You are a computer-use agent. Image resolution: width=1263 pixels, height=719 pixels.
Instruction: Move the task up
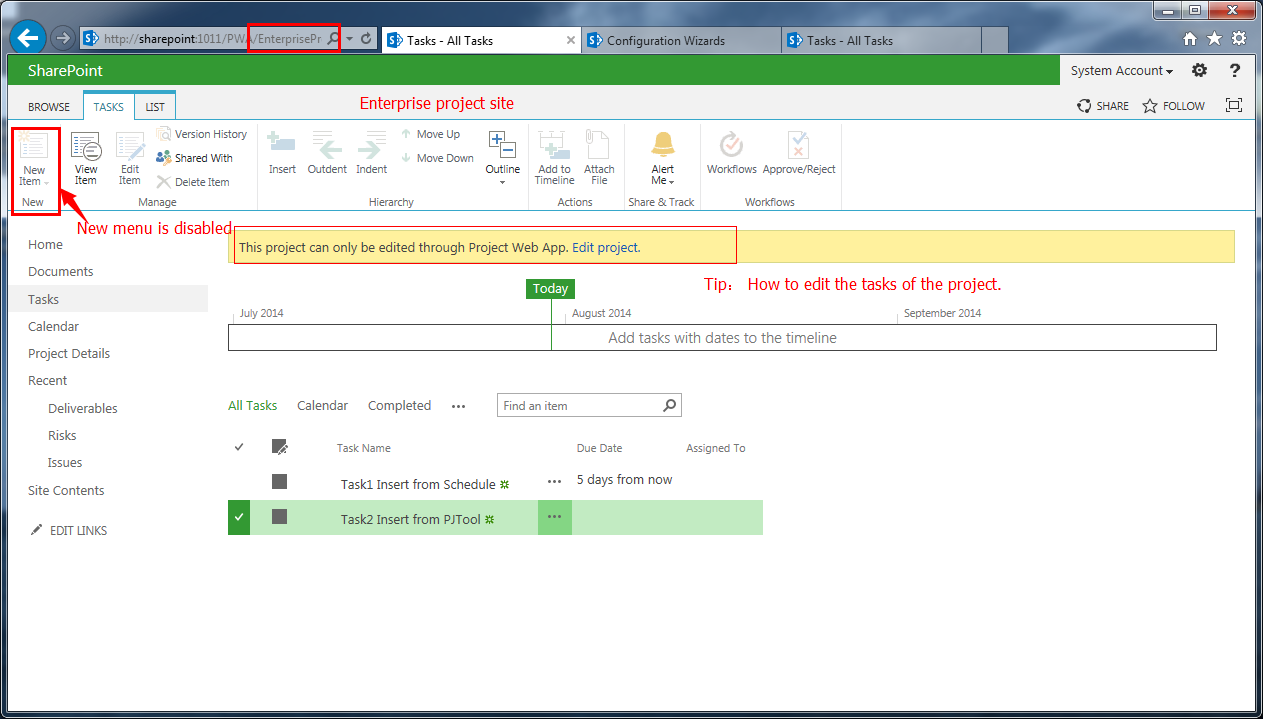(431, 134)
